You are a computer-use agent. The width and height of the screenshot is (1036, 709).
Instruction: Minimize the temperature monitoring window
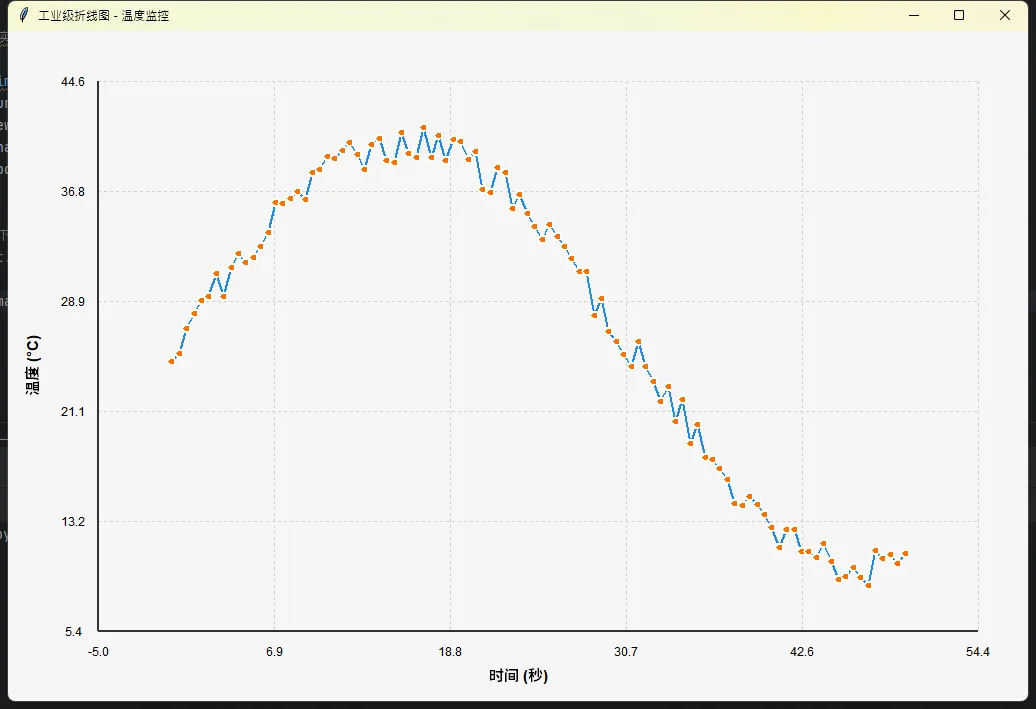tap(913, 15)
